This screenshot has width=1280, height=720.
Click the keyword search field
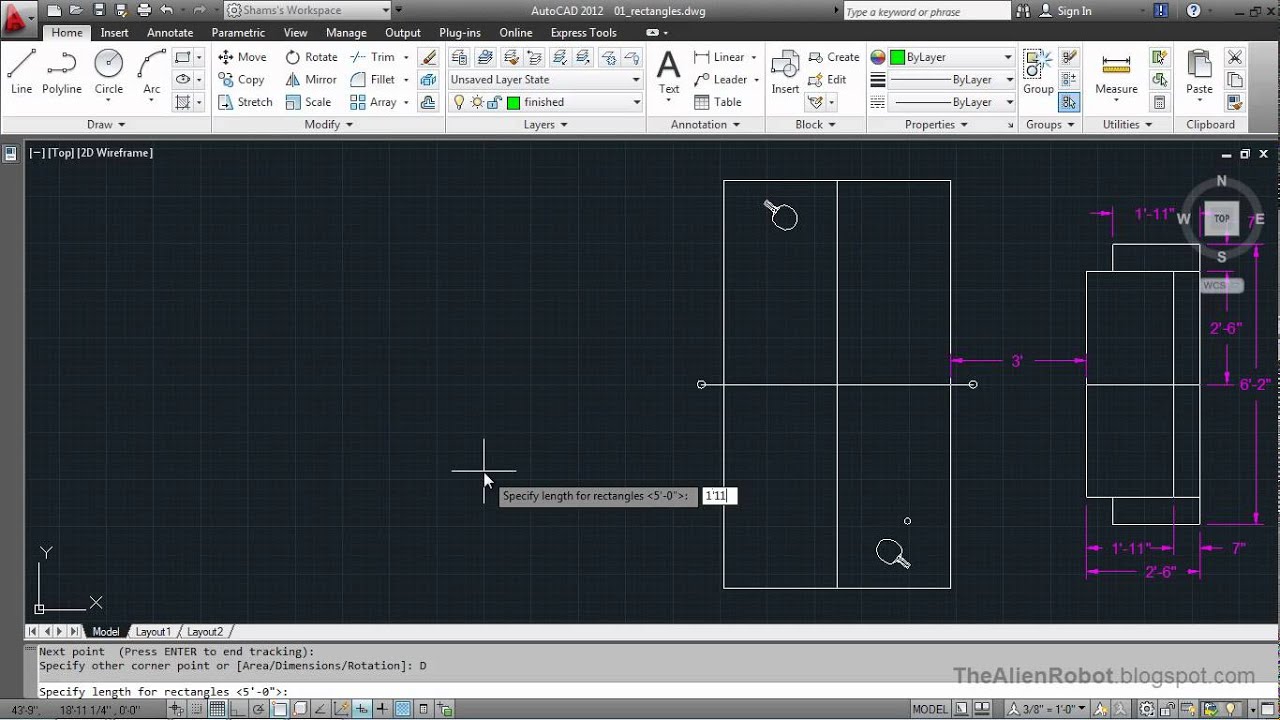pyautogui.click(x=926, y=11)
